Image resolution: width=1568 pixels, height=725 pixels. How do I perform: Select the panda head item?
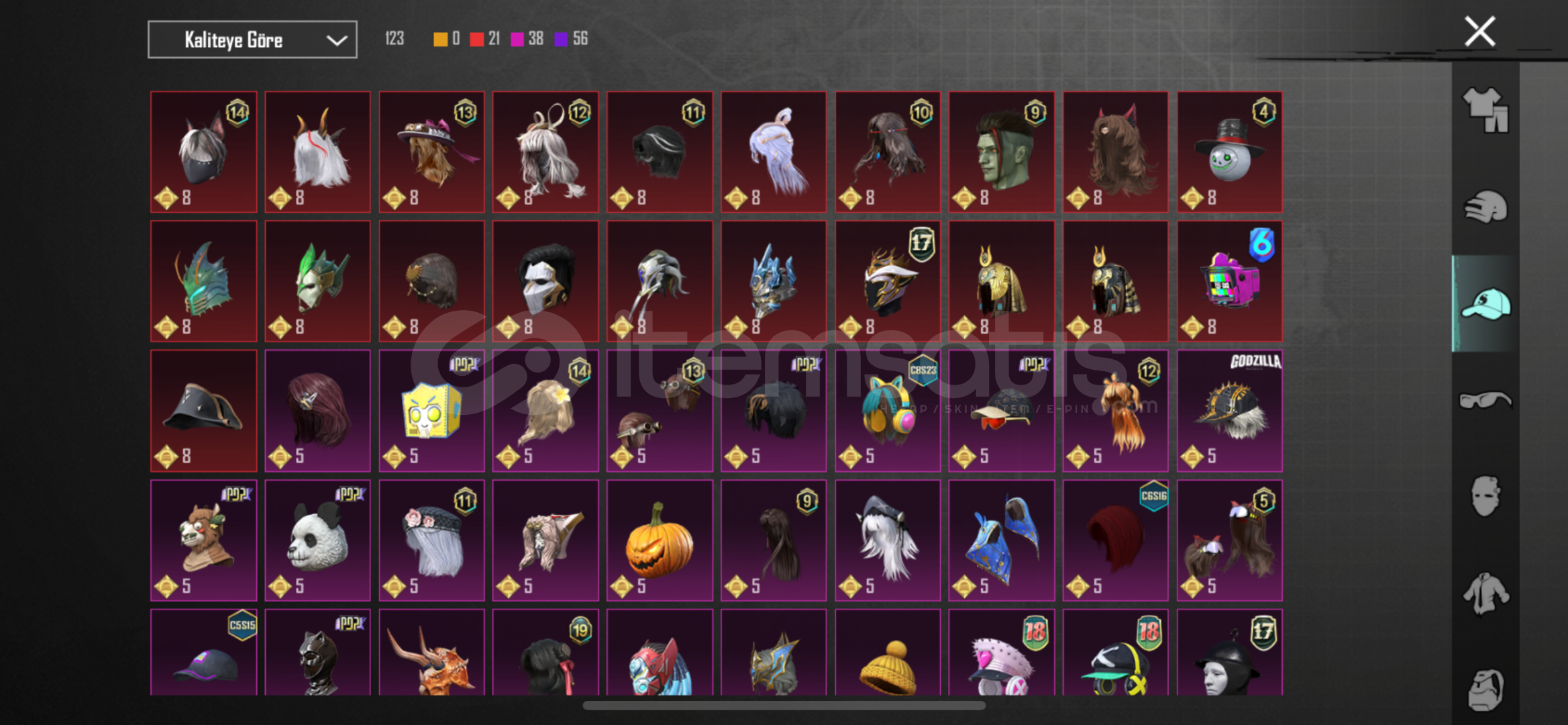(x=317, y=540)
